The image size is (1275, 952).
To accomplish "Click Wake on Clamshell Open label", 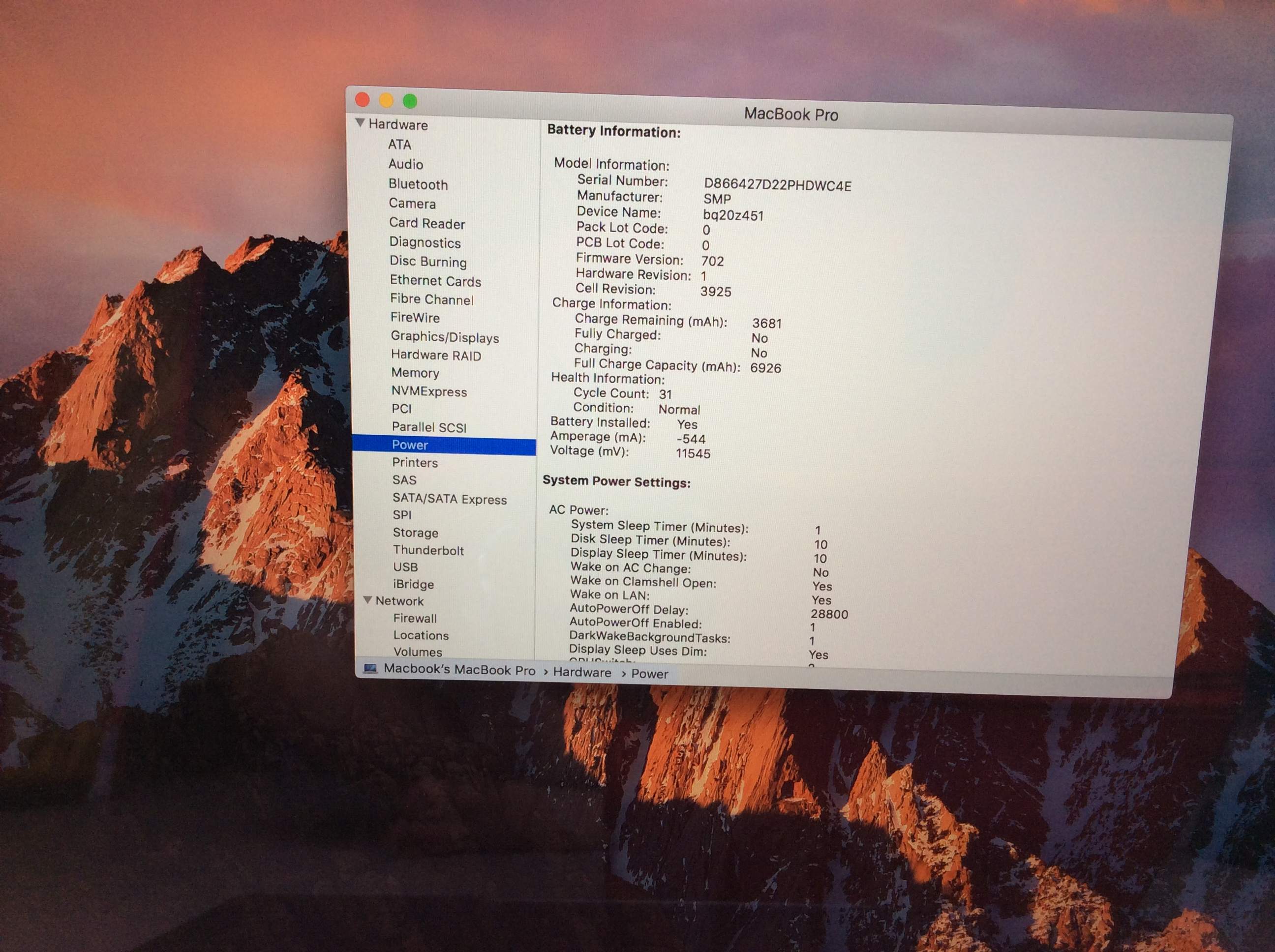I will pos(643,582).
